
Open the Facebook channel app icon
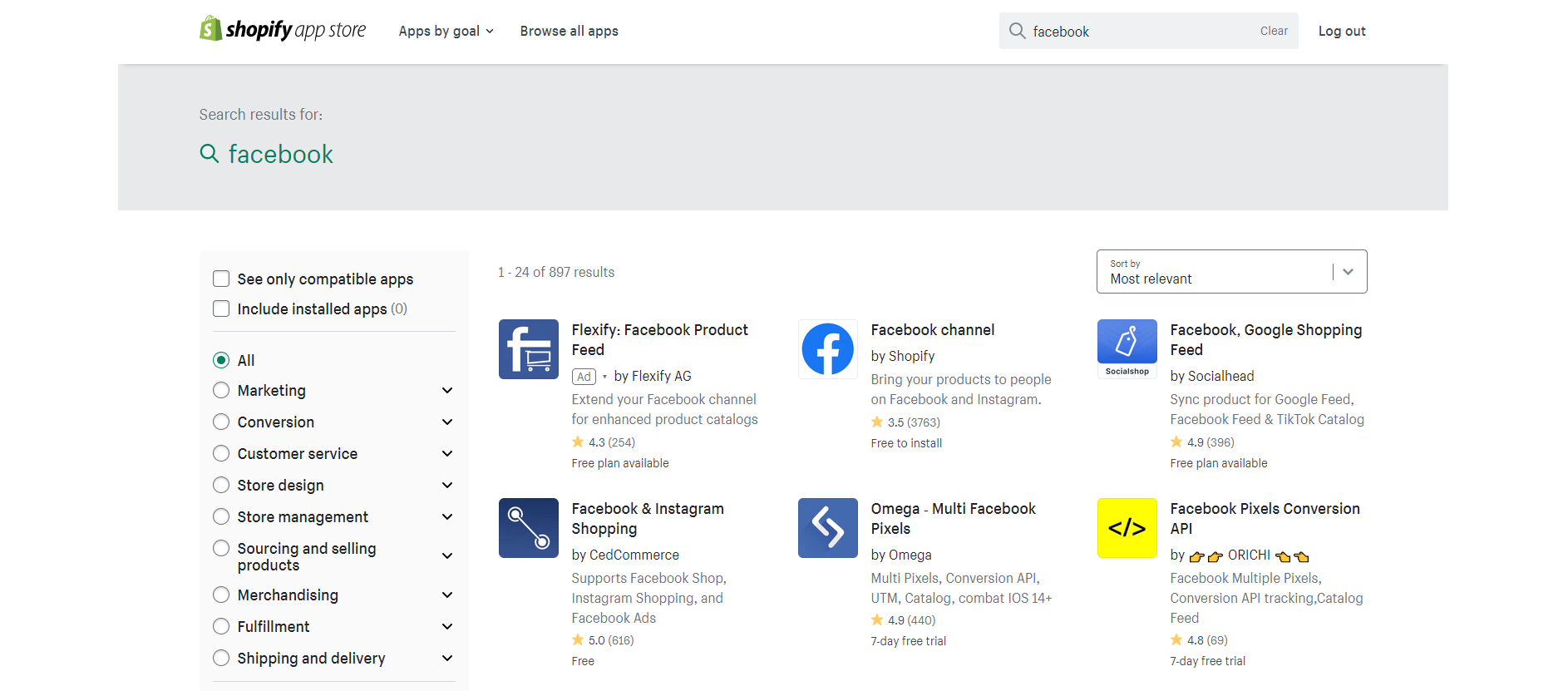[828, 349]
